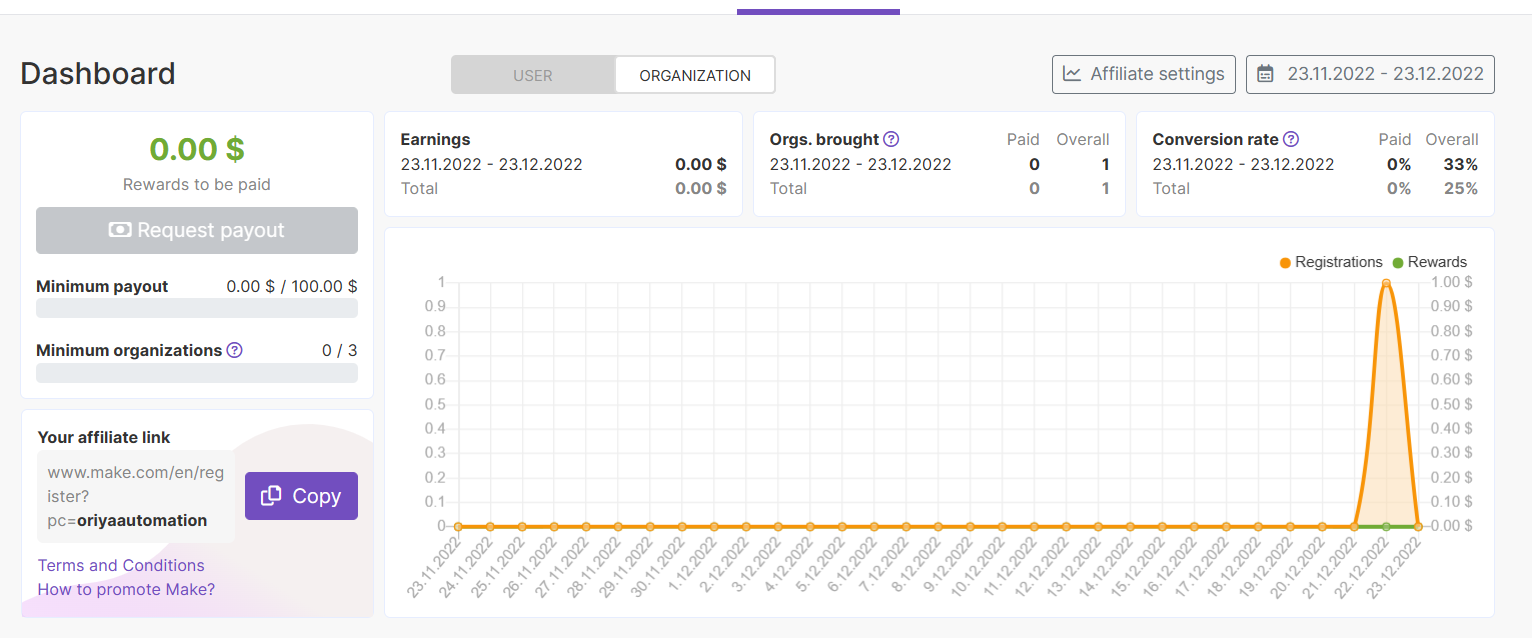Click the Minimum payout progress bar
This screenshot has width=1532, height=638.
click(x=197, y=308)
